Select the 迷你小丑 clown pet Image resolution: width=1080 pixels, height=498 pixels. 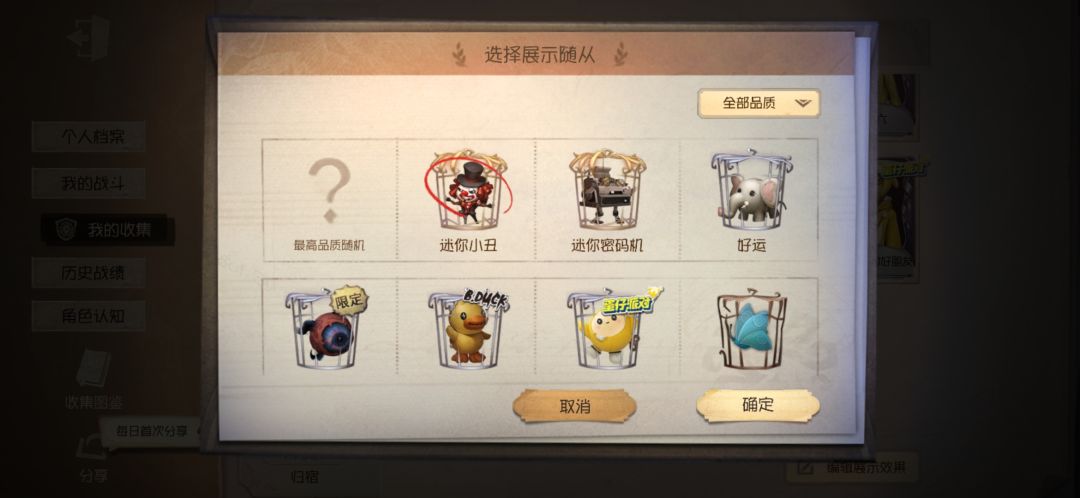[468, 200]
